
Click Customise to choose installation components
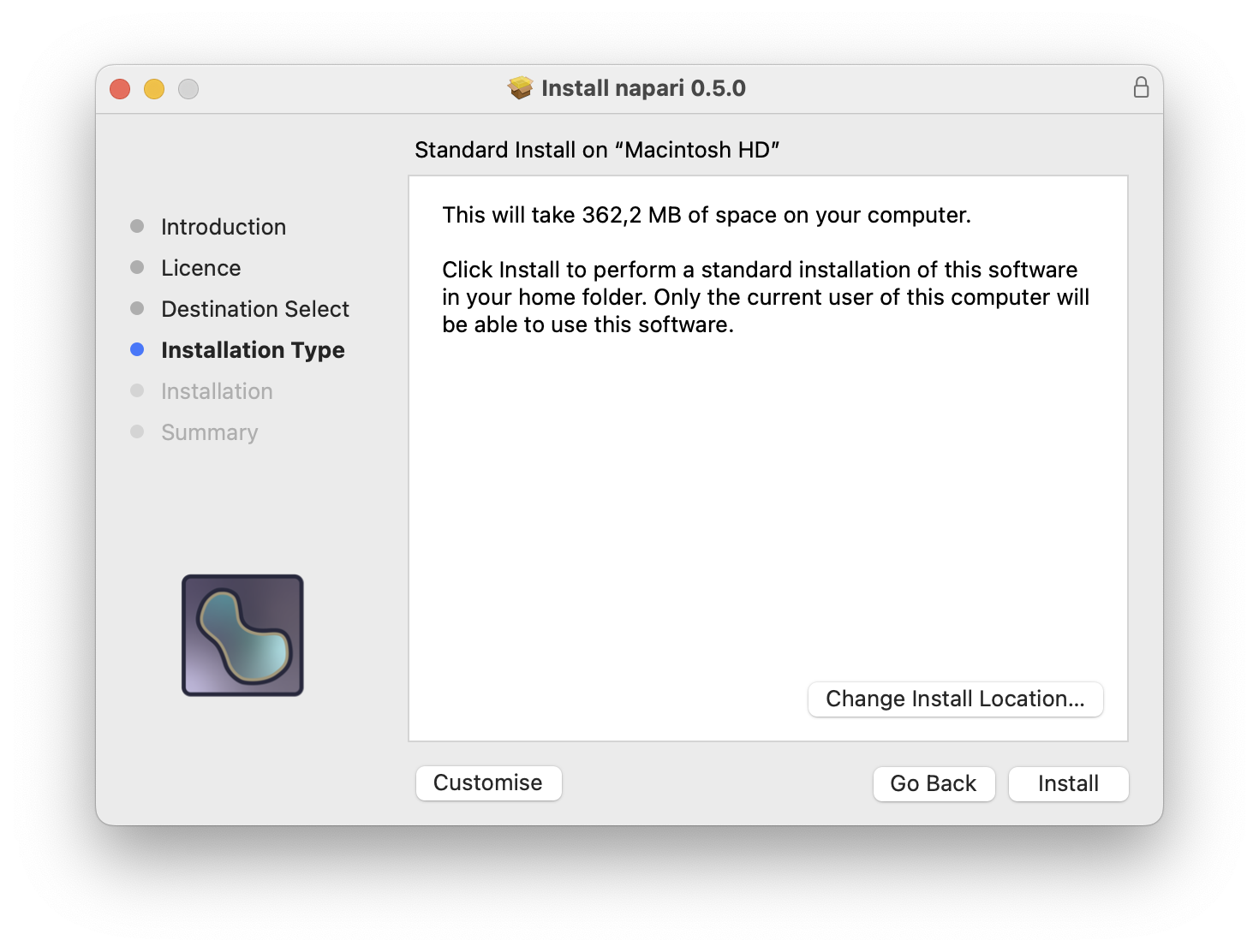pos(488,782)
